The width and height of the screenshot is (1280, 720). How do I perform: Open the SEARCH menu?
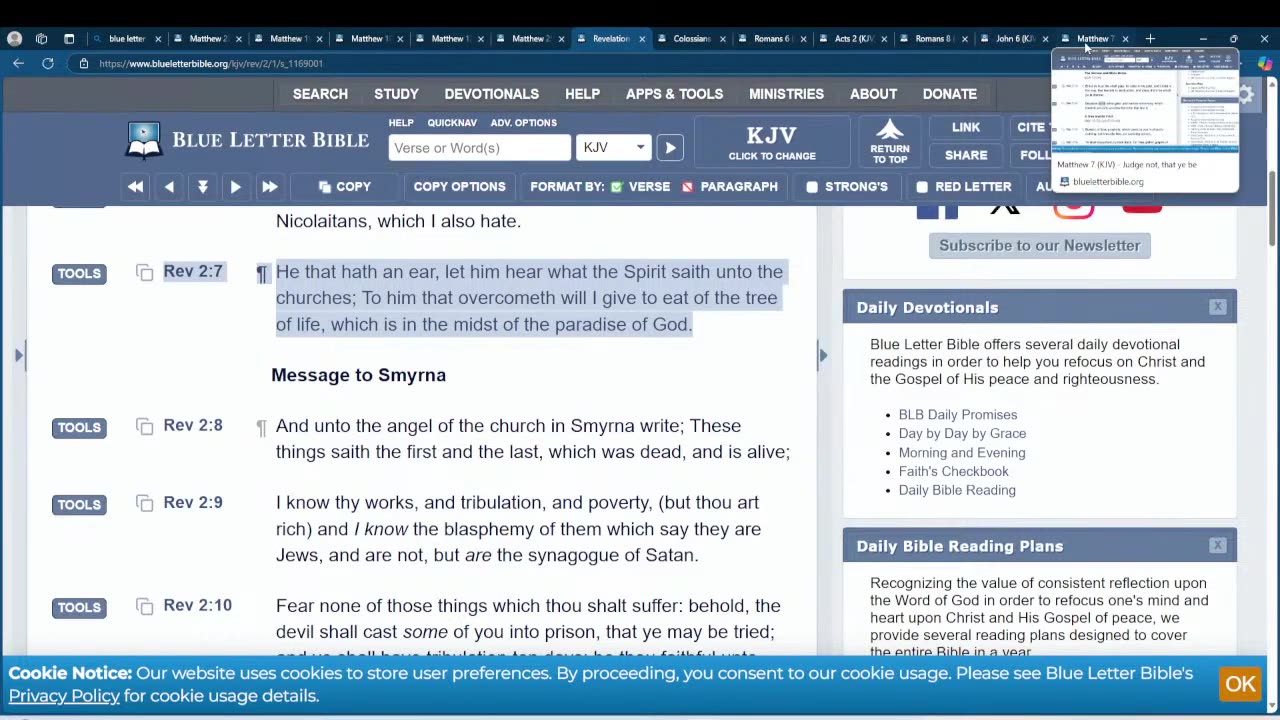320,94
